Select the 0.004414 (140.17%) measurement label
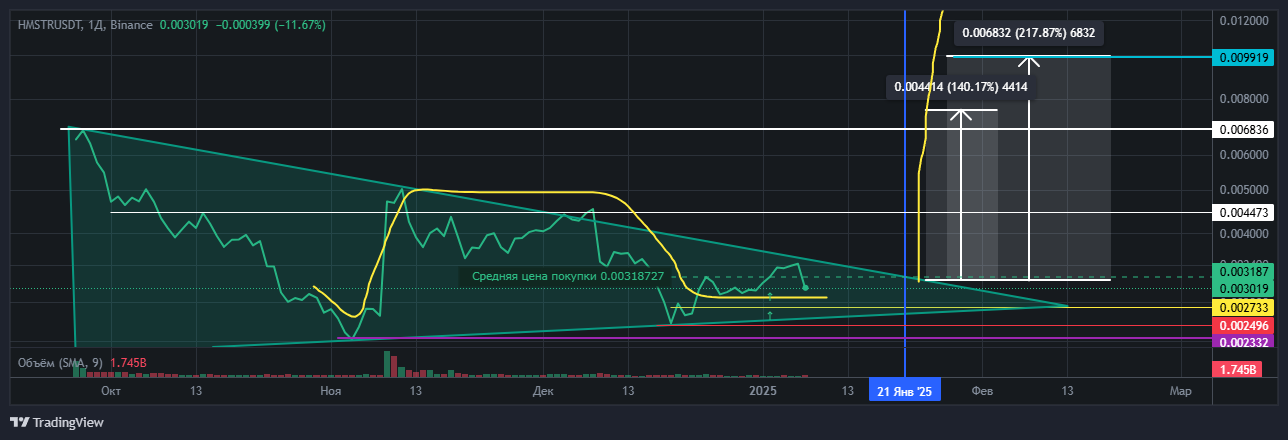1288x440 pixels. [x=961, y=87]
